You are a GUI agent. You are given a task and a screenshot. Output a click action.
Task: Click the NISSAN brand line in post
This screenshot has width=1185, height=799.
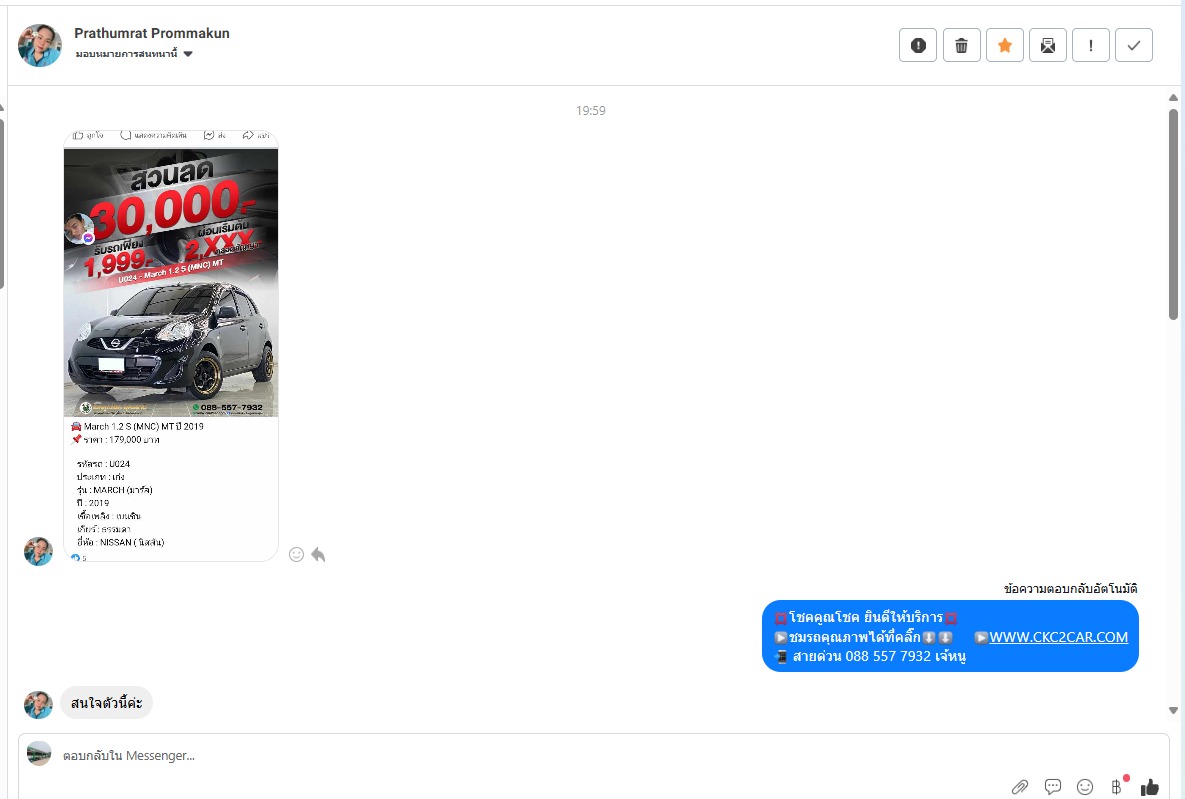point(120,542)
